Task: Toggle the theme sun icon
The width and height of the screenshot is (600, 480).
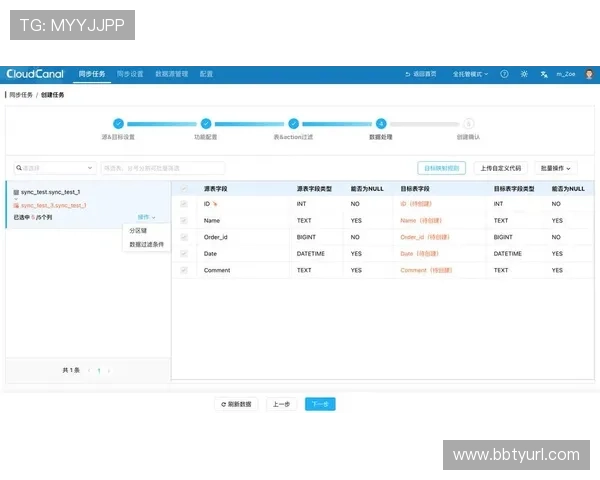Action: [x=524, y=74]
